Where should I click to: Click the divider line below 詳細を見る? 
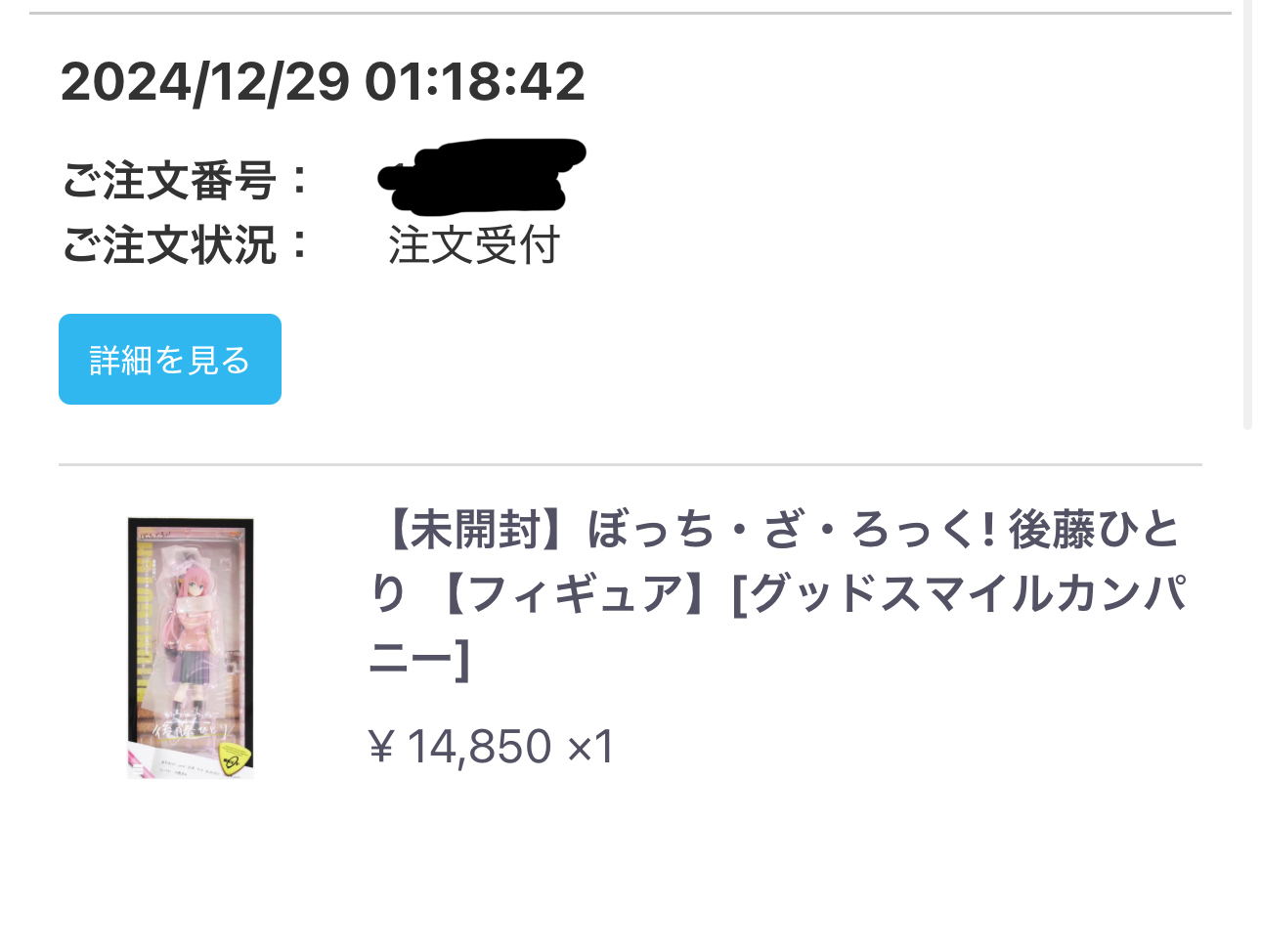tap(630, 464)
